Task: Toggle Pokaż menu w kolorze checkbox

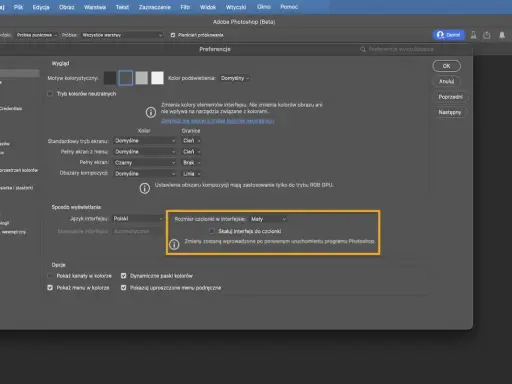Action: point(50,287)
